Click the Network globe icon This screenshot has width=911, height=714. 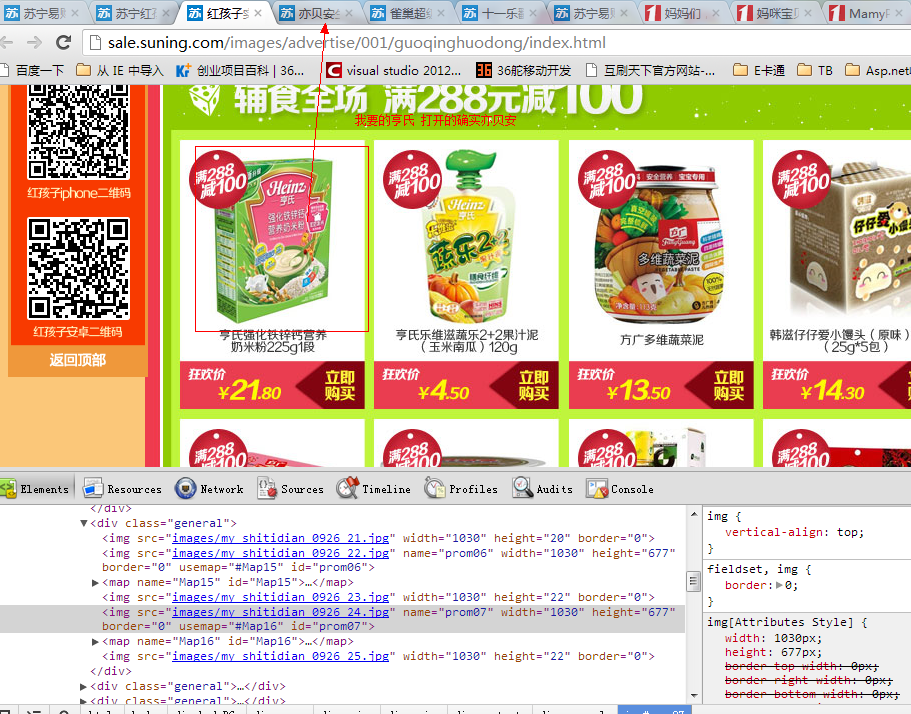point(185,489)
